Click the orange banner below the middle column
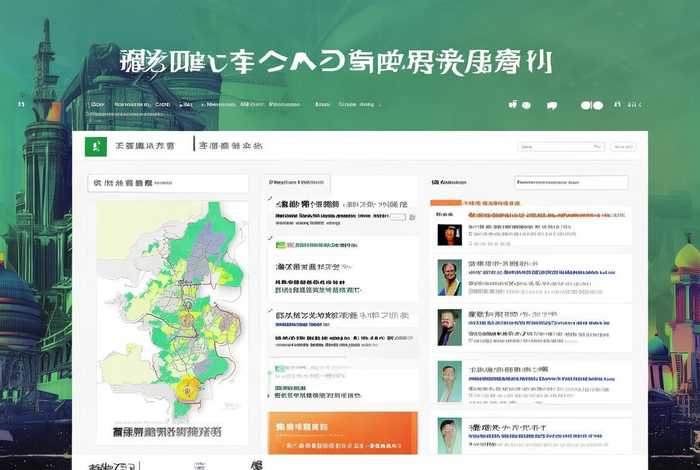Viewport: 700px width, 470px height. coord(342,433)
